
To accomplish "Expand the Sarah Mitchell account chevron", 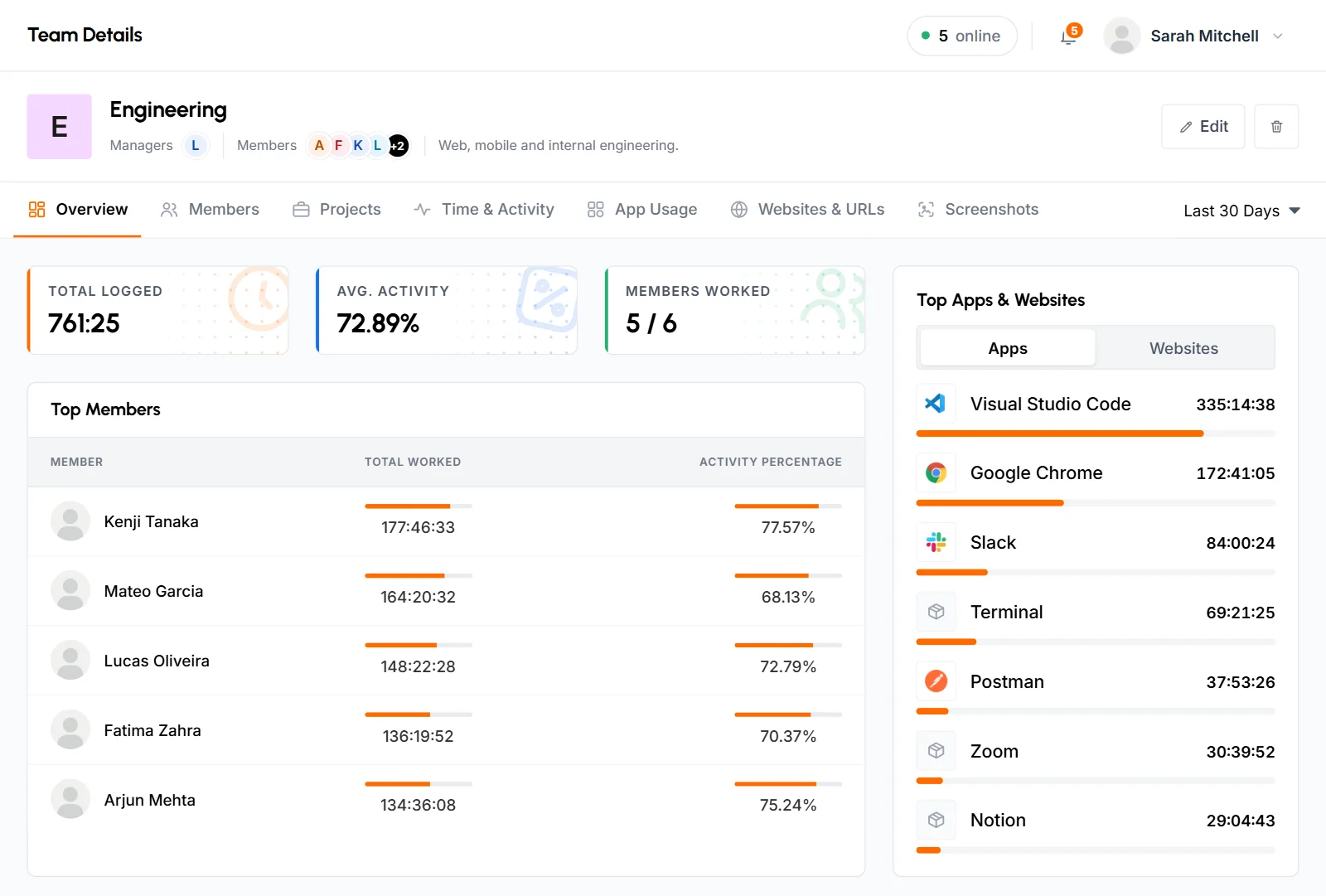I will pos(1277,36).
